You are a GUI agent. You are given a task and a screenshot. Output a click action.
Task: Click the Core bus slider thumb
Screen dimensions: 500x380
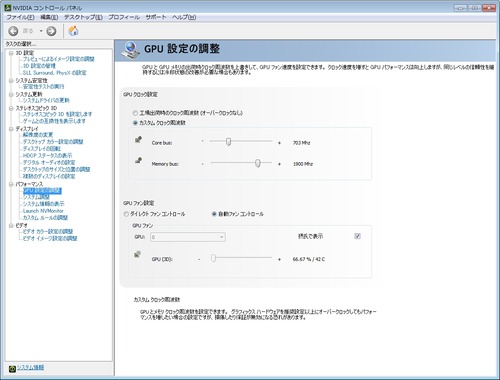228,142
